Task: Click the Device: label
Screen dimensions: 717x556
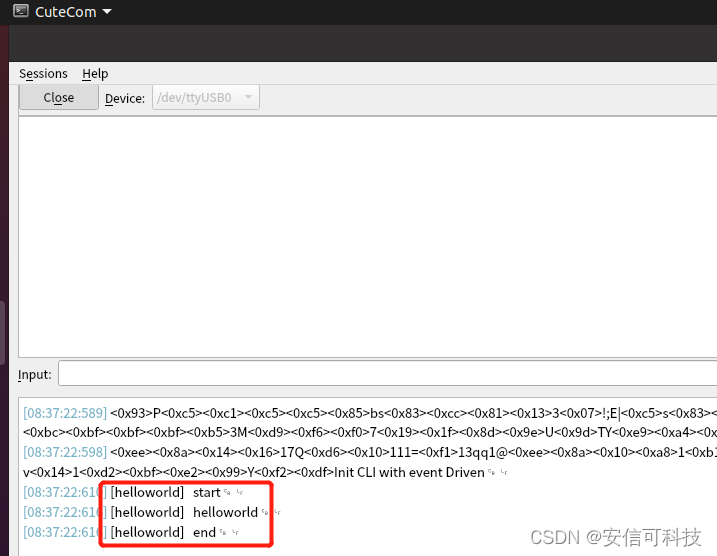Action: pyautogui.click(x=125, y=98)
